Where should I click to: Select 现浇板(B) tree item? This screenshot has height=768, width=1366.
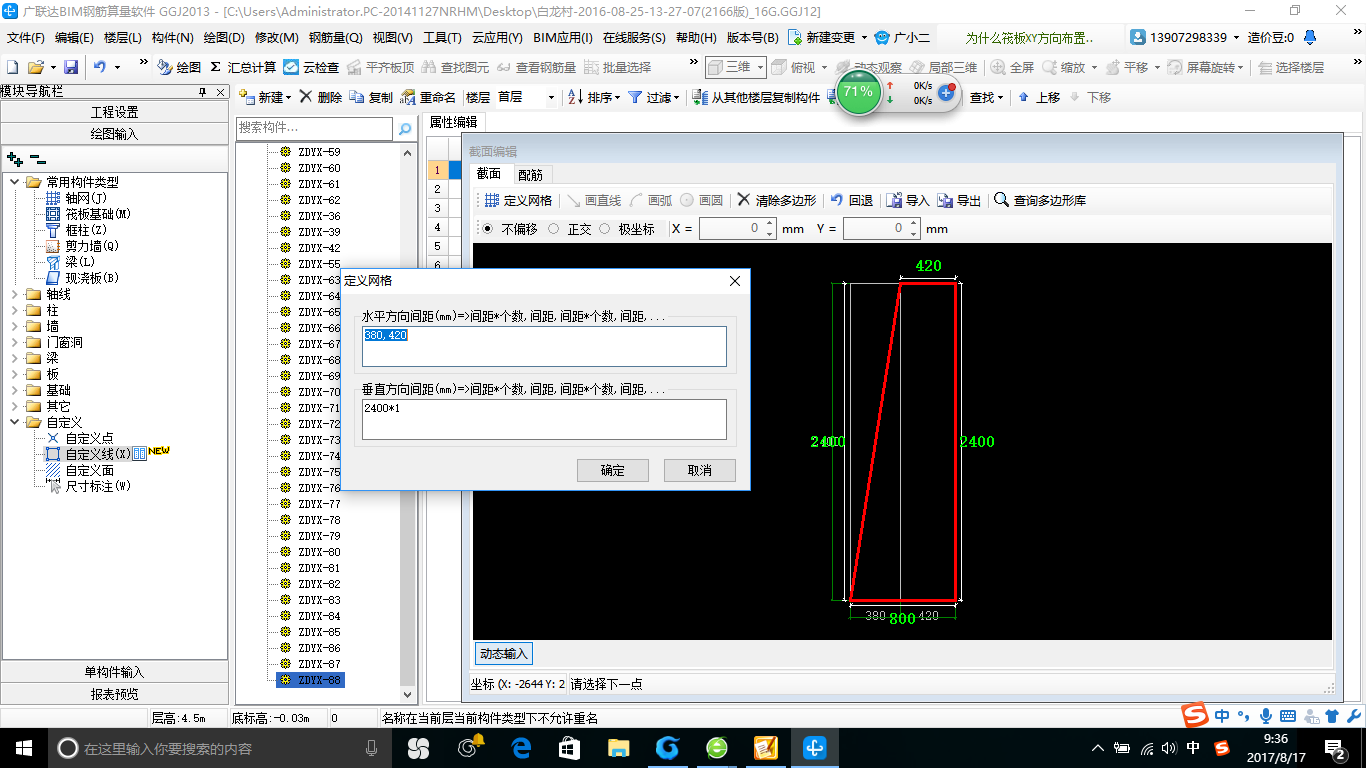pos(83,278)
